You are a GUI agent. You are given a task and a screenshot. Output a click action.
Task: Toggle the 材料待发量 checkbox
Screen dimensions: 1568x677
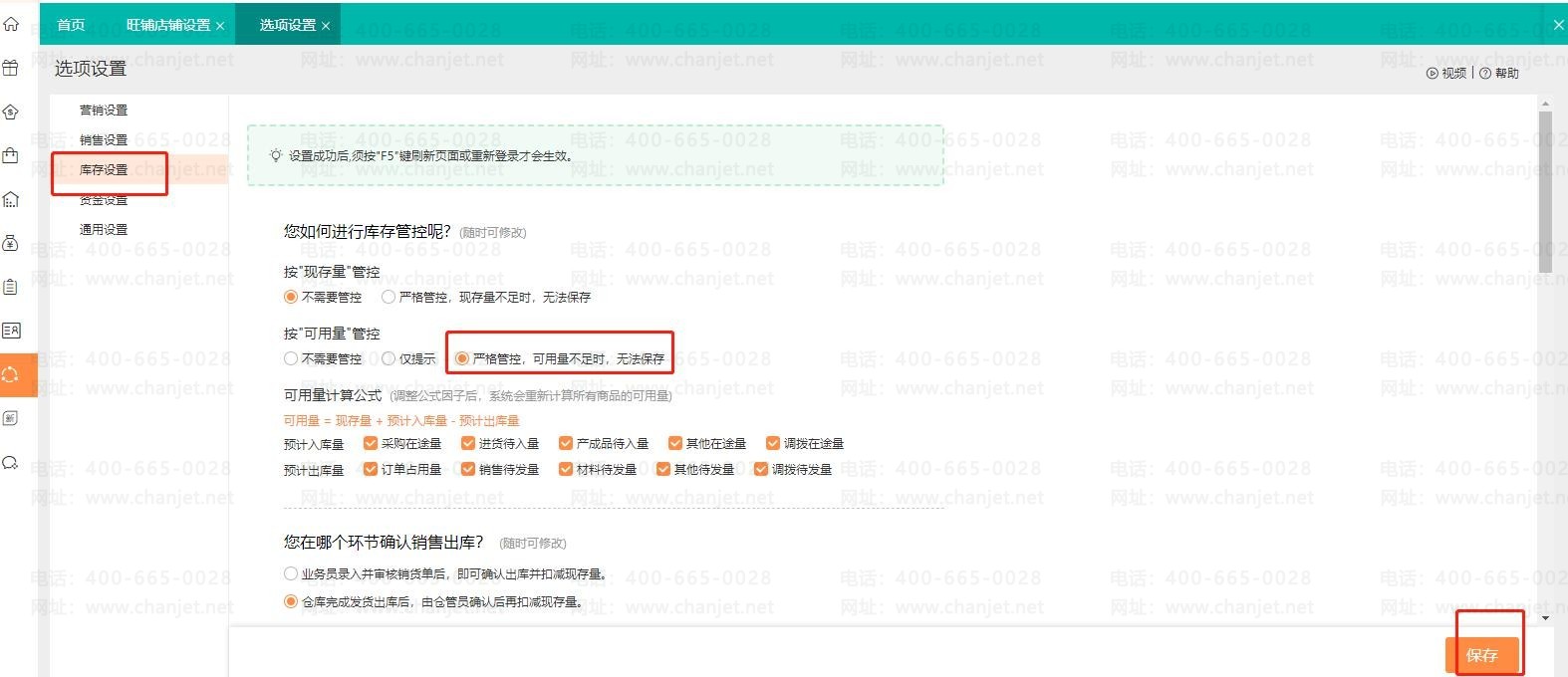(x=566, y=469)
